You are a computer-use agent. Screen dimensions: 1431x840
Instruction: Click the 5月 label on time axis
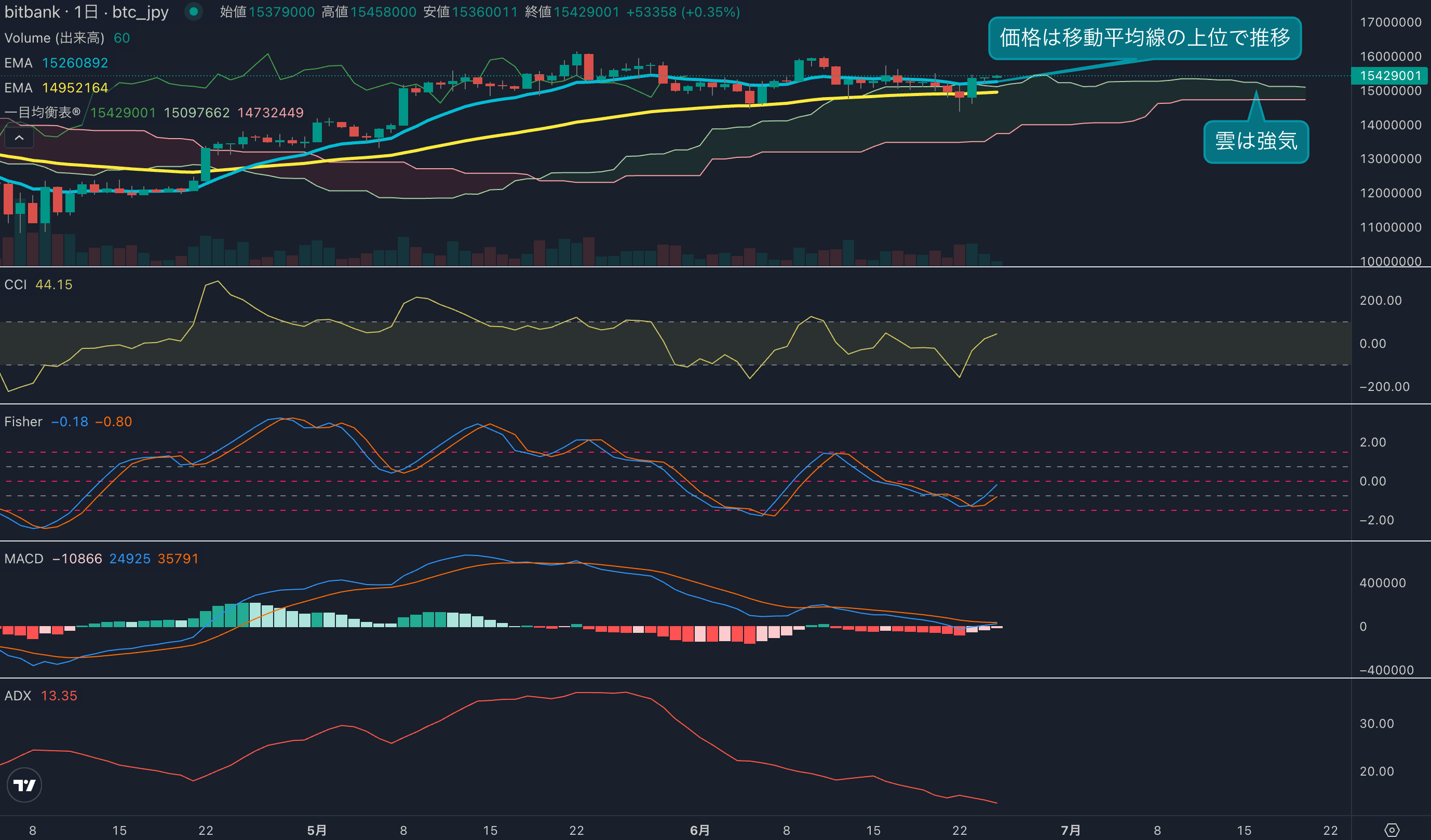317,830
